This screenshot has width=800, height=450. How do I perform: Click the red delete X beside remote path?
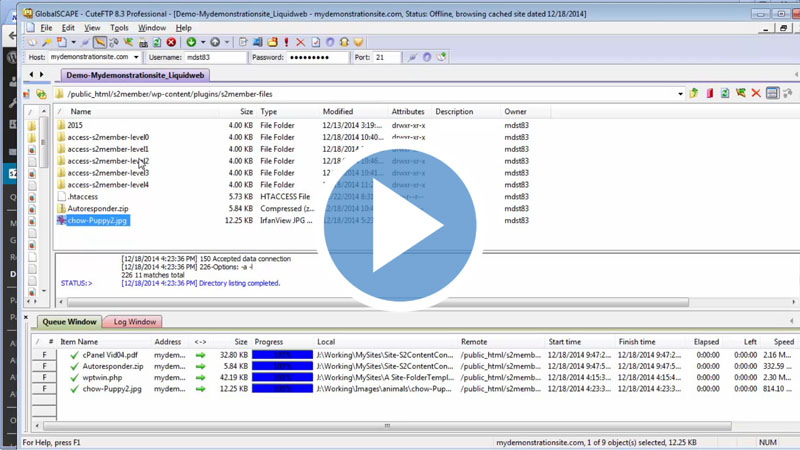click(x=756, y=94)
